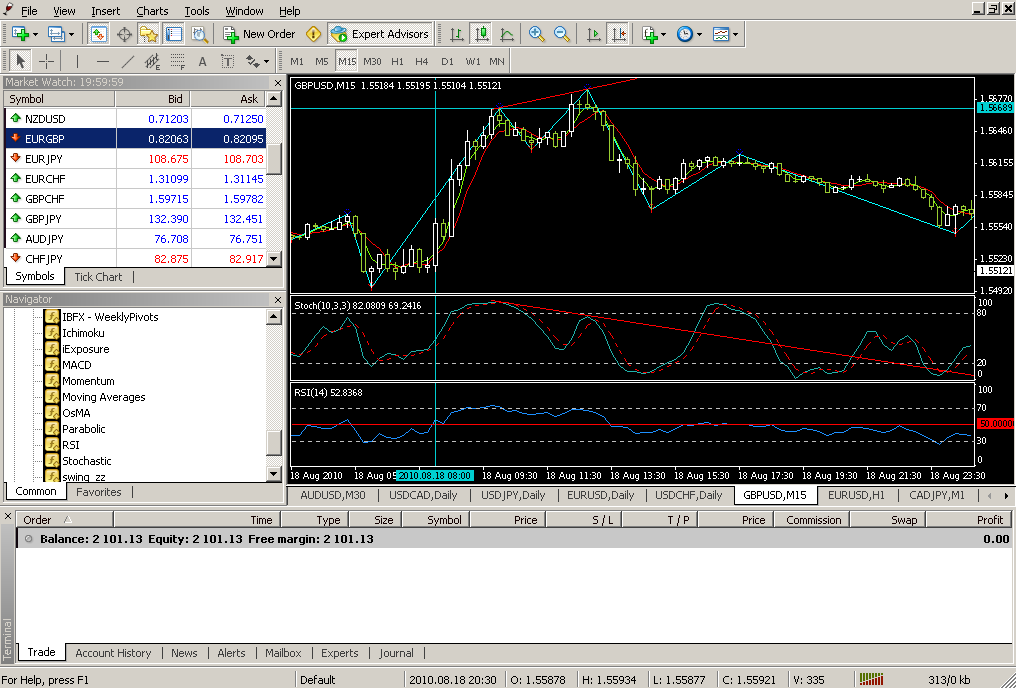Pick the Draw Trendline tool
This screenshot has width=1016, height=688.
click(x=127, y=61)
